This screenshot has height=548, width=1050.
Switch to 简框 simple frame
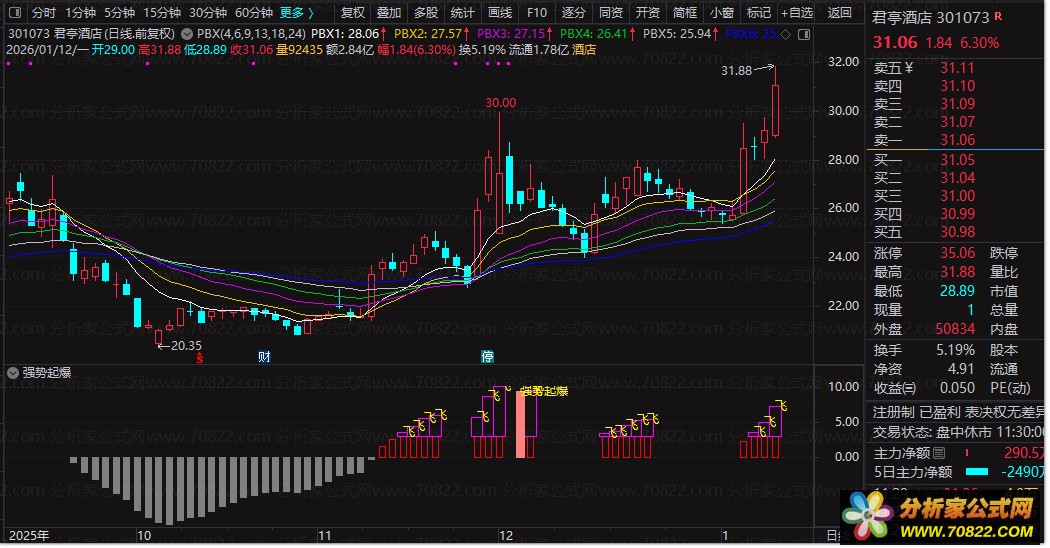pyautogui.click(x=685, y=13)
